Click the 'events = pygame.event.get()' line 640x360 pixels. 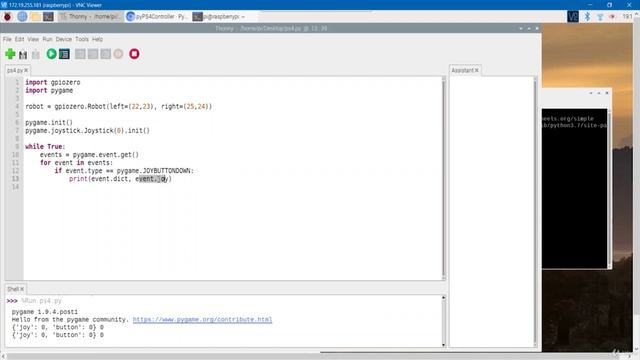click(x=89, y=155)
